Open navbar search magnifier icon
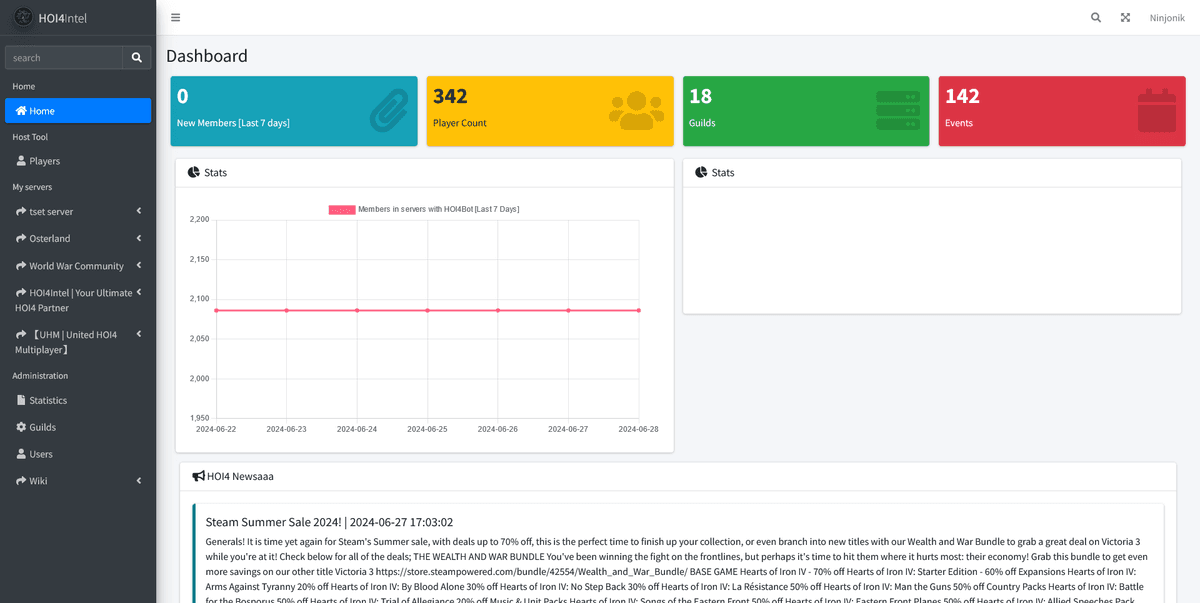 click(x=1096, y=18)
